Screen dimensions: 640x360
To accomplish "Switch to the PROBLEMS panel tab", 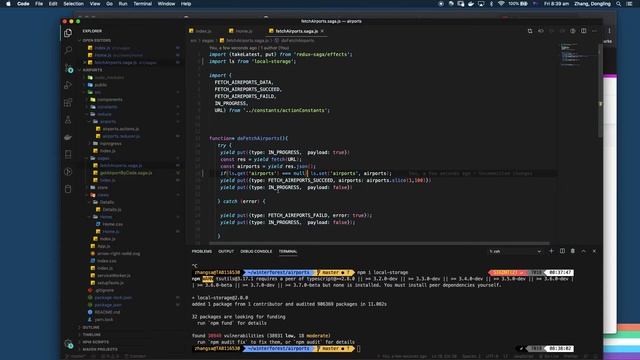I will [x=202, y=251].
